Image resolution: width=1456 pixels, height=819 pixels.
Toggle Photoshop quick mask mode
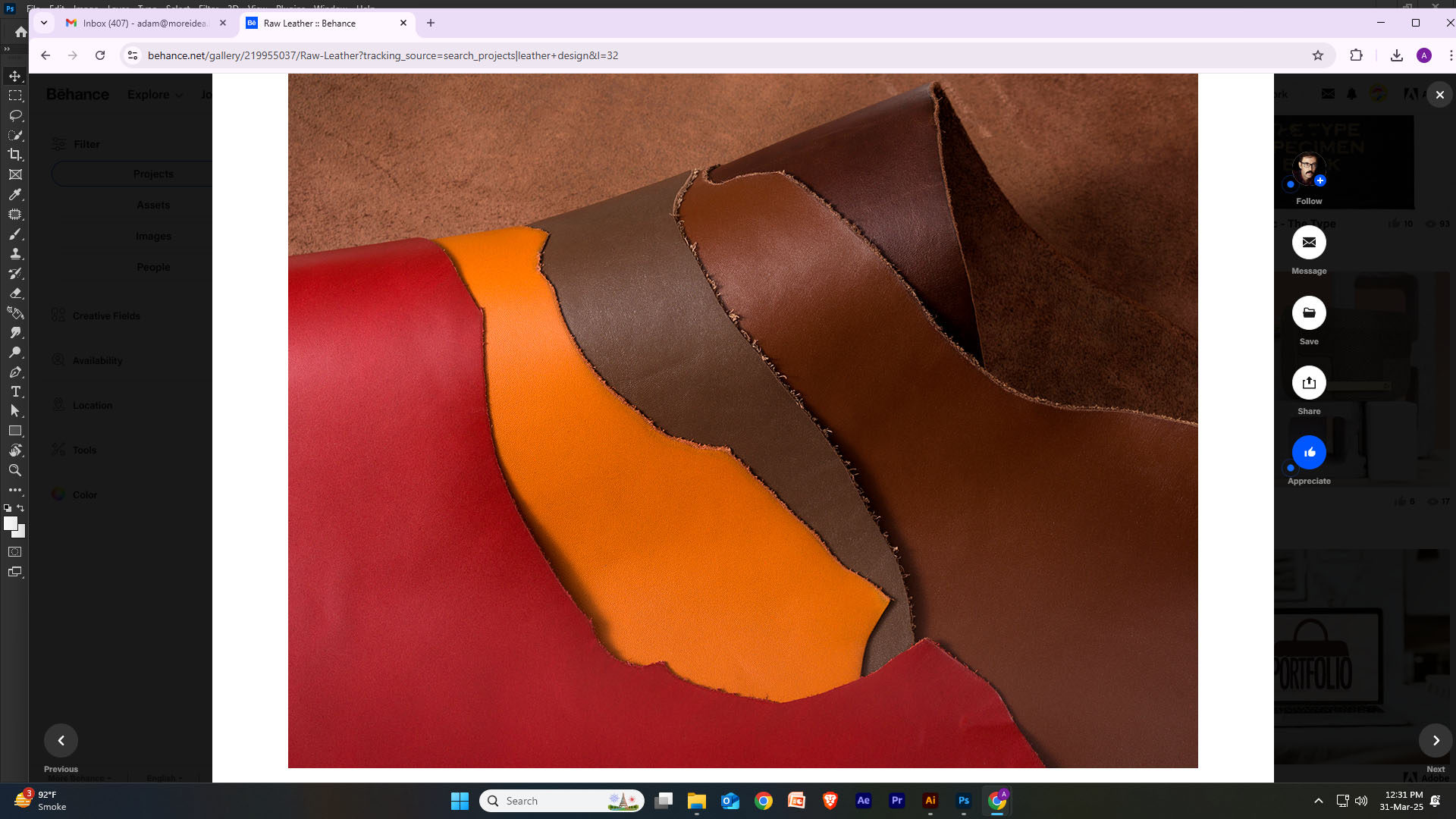point(15,552)
